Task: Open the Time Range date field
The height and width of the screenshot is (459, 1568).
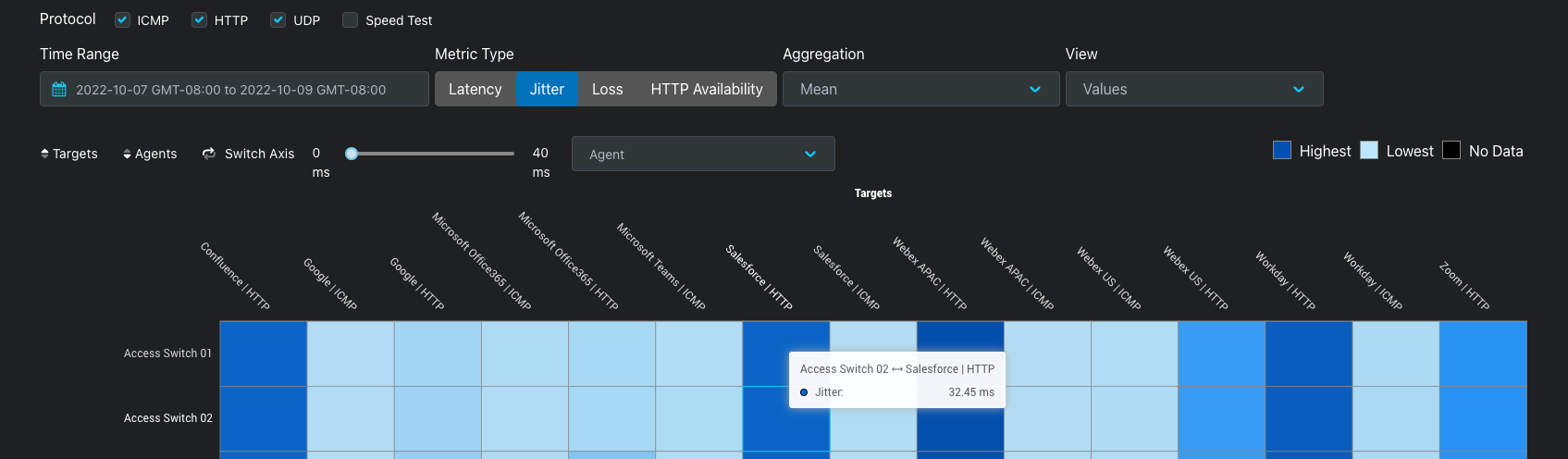Action: click(234, 89)
